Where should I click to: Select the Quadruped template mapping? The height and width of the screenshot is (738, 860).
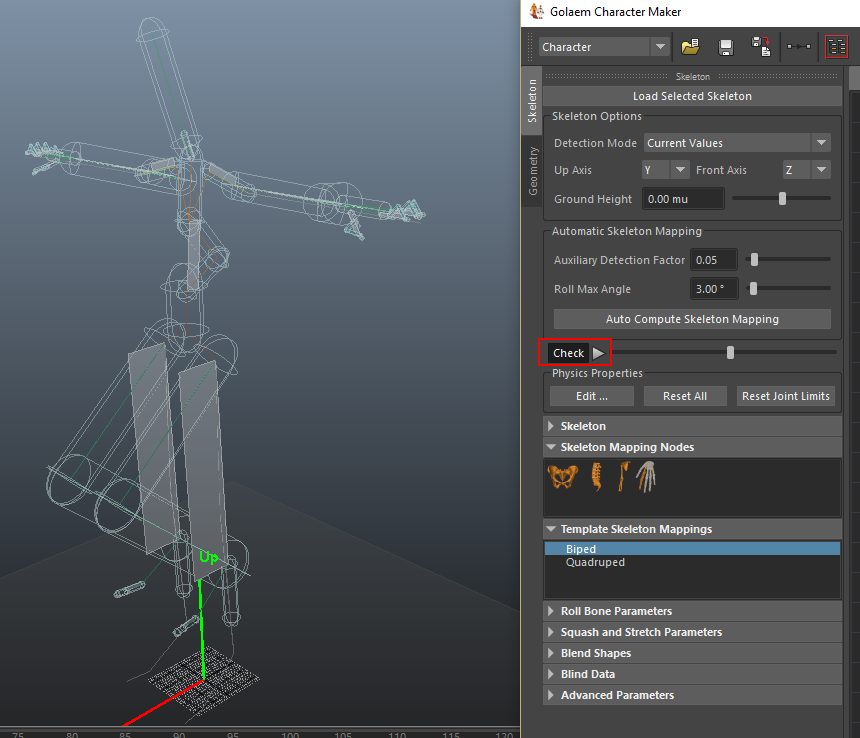[x=692, y=562]
